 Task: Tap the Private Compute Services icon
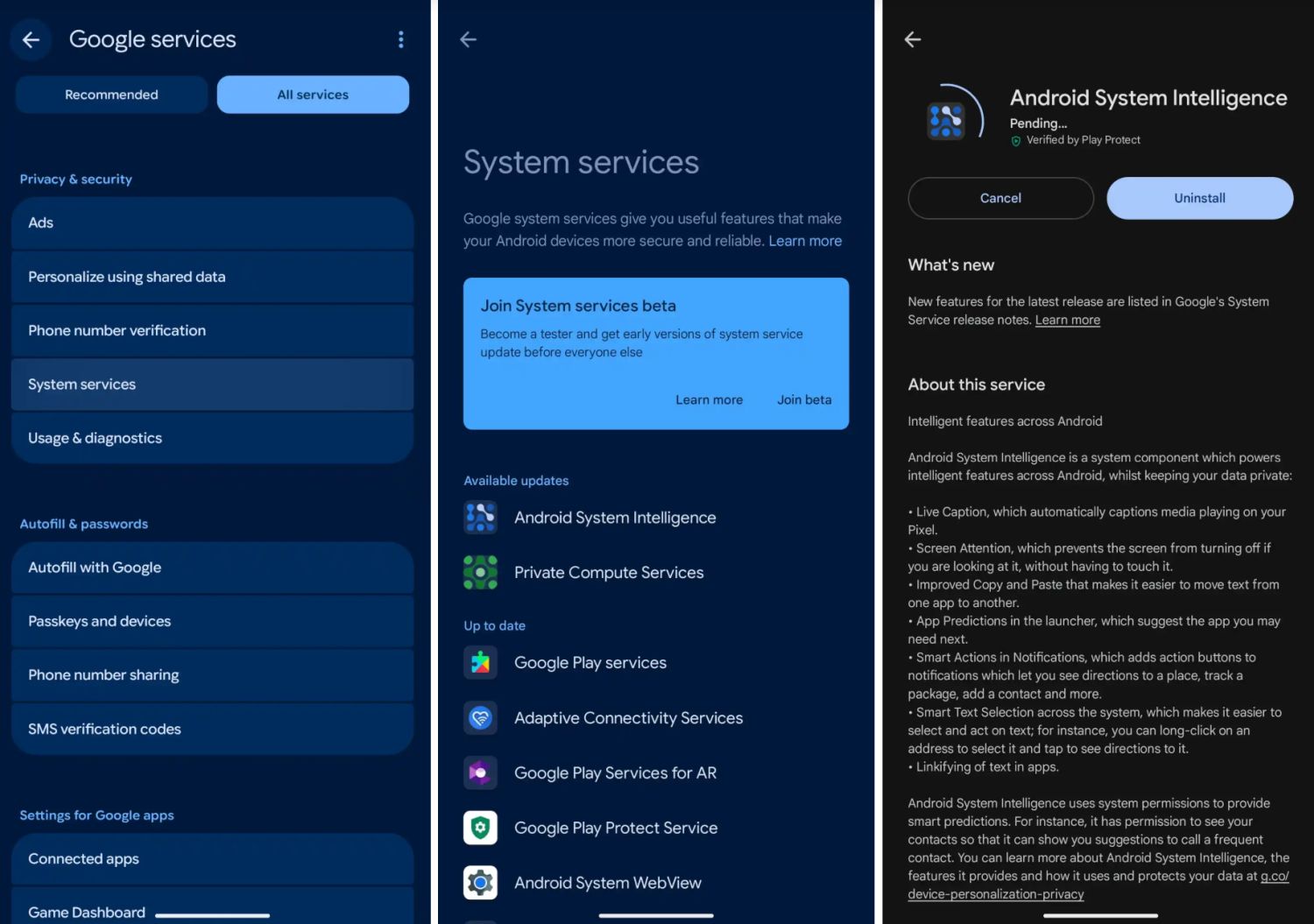coord(480,572)
